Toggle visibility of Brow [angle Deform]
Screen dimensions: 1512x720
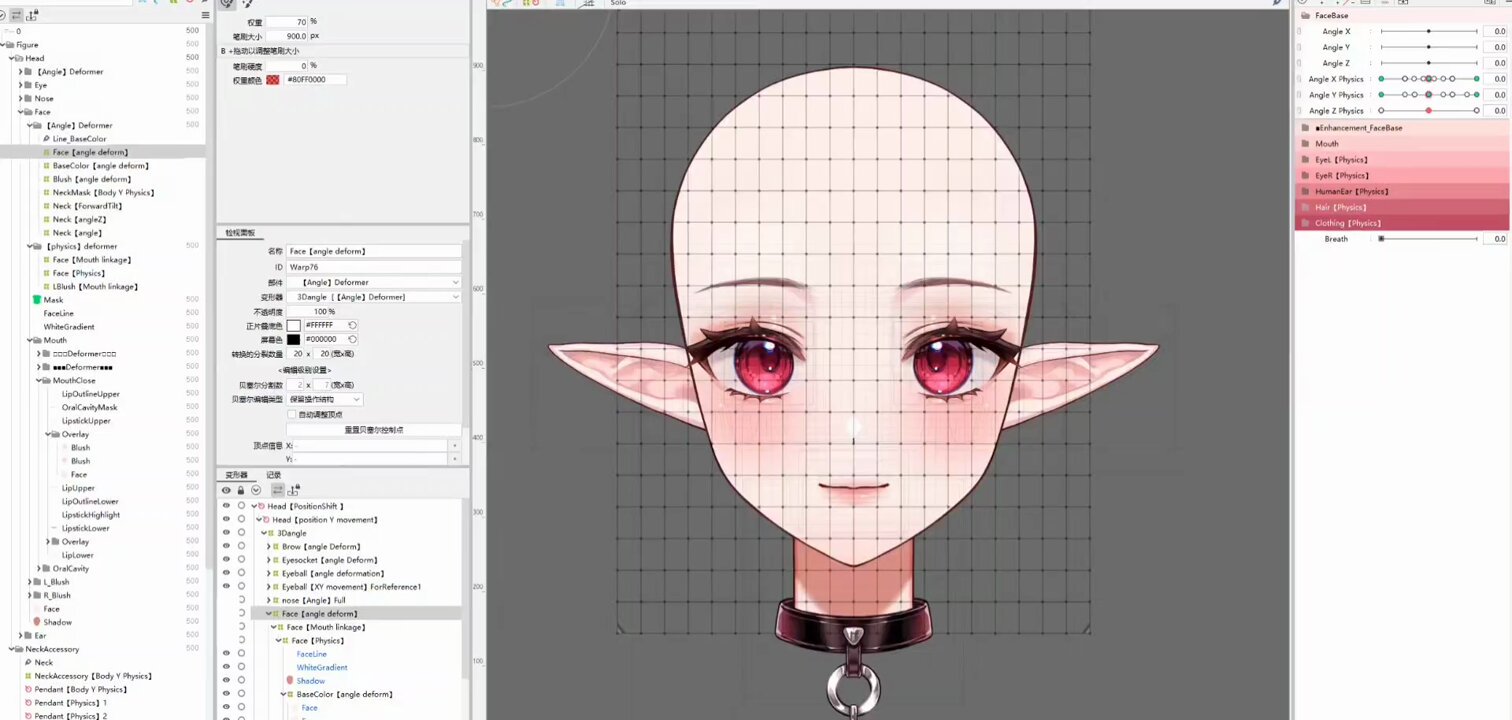click(226, 547)
